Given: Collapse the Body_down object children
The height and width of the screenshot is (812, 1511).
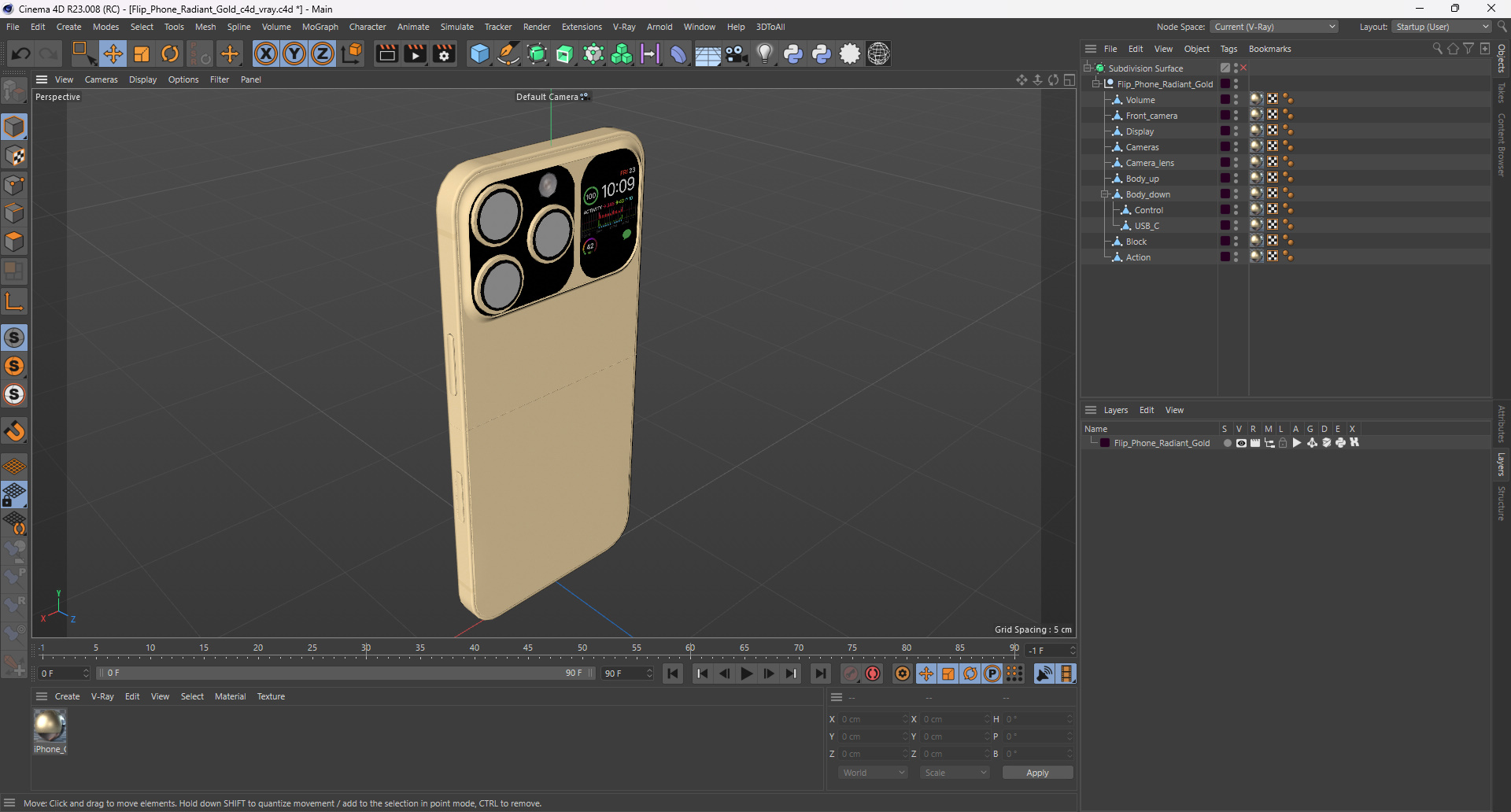Looking at the screenshot, I should 1104,194.
